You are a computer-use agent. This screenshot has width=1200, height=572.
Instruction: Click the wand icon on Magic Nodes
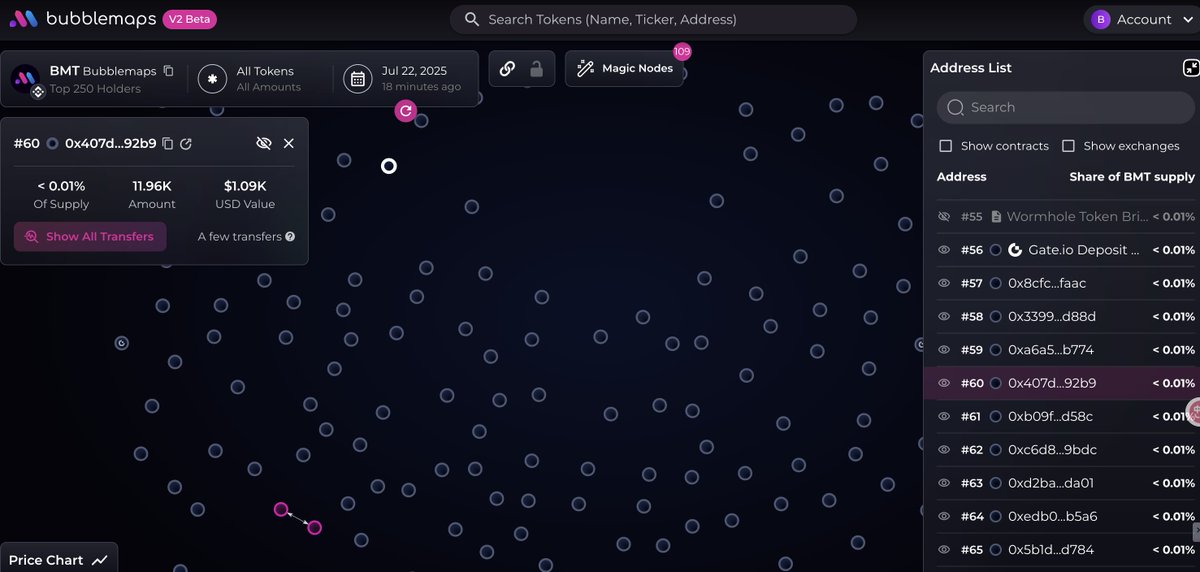point(586,69)
